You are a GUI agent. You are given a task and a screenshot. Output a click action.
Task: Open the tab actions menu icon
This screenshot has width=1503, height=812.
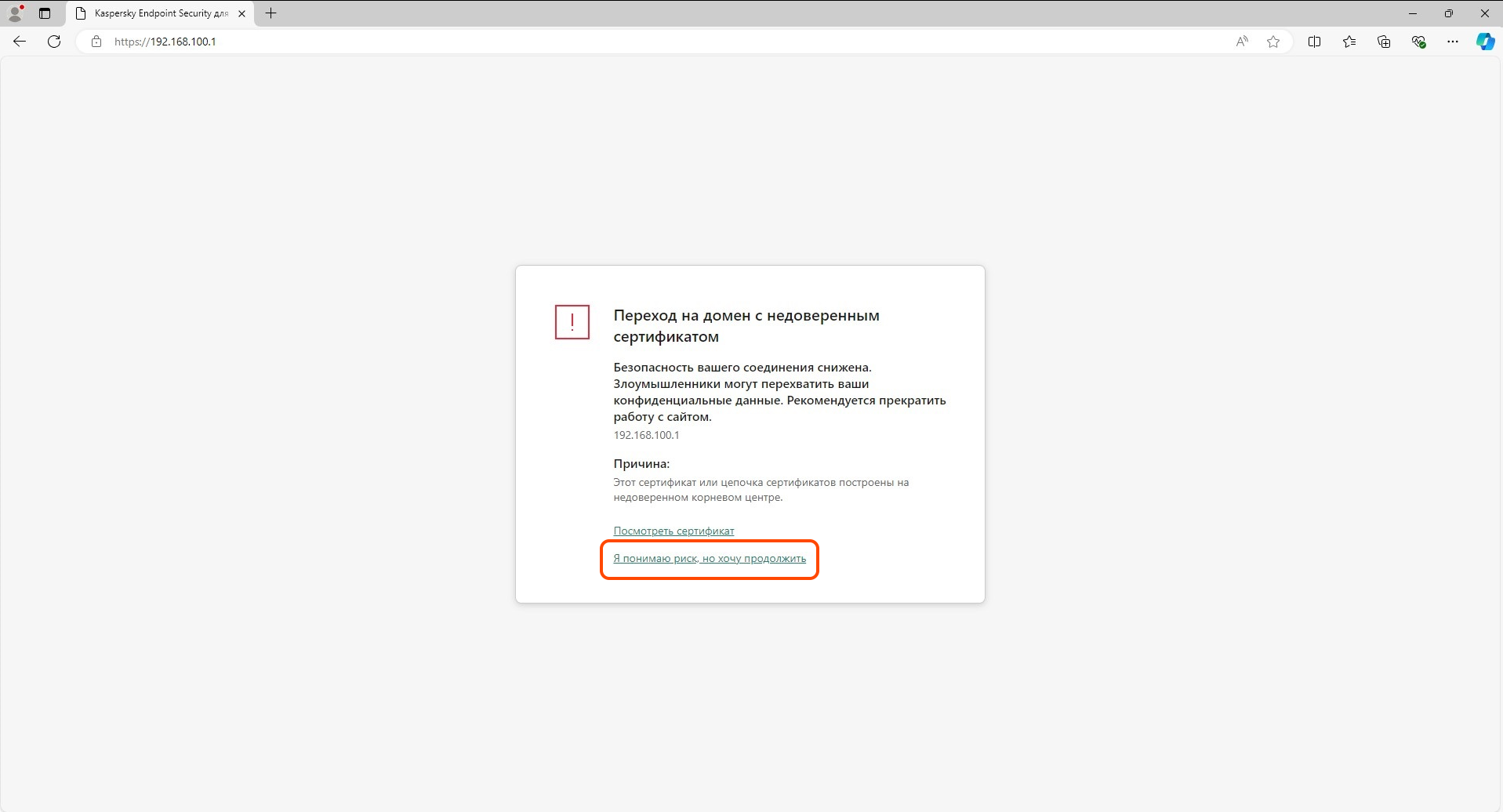coord(45,13)
